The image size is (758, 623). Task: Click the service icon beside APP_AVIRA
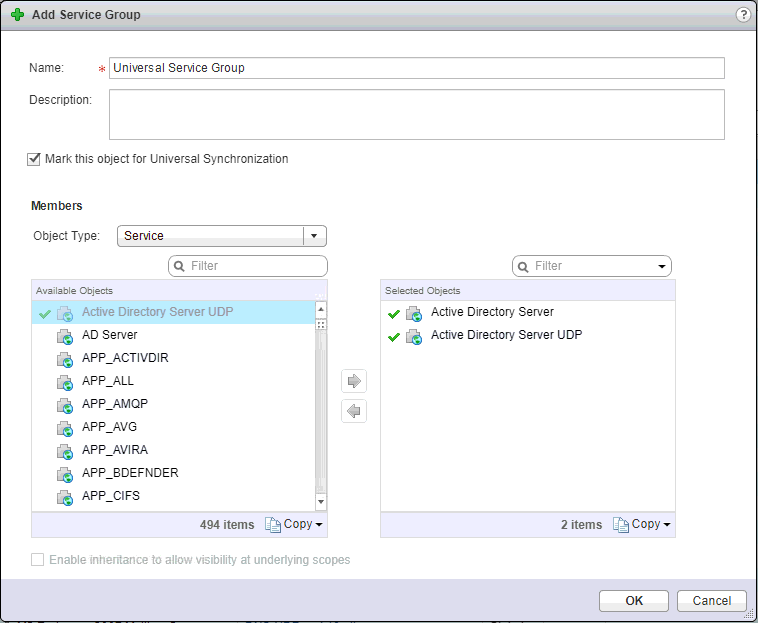click(65, 451)
